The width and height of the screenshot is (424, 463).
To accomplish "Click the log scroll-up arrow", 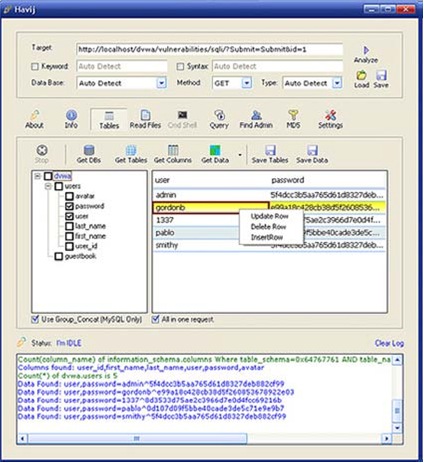I will tap(397, 360).
